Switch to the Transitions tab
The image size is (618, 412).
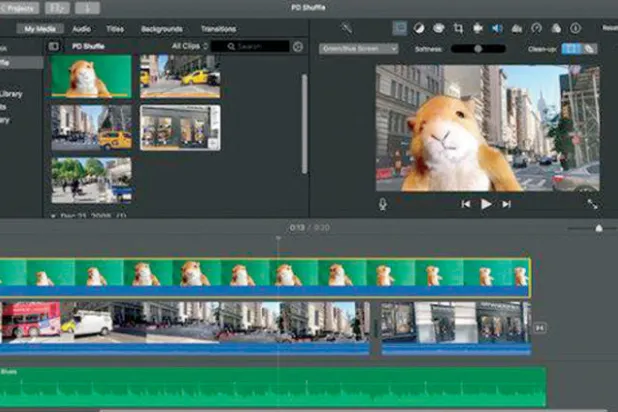[x=218, y=29]
